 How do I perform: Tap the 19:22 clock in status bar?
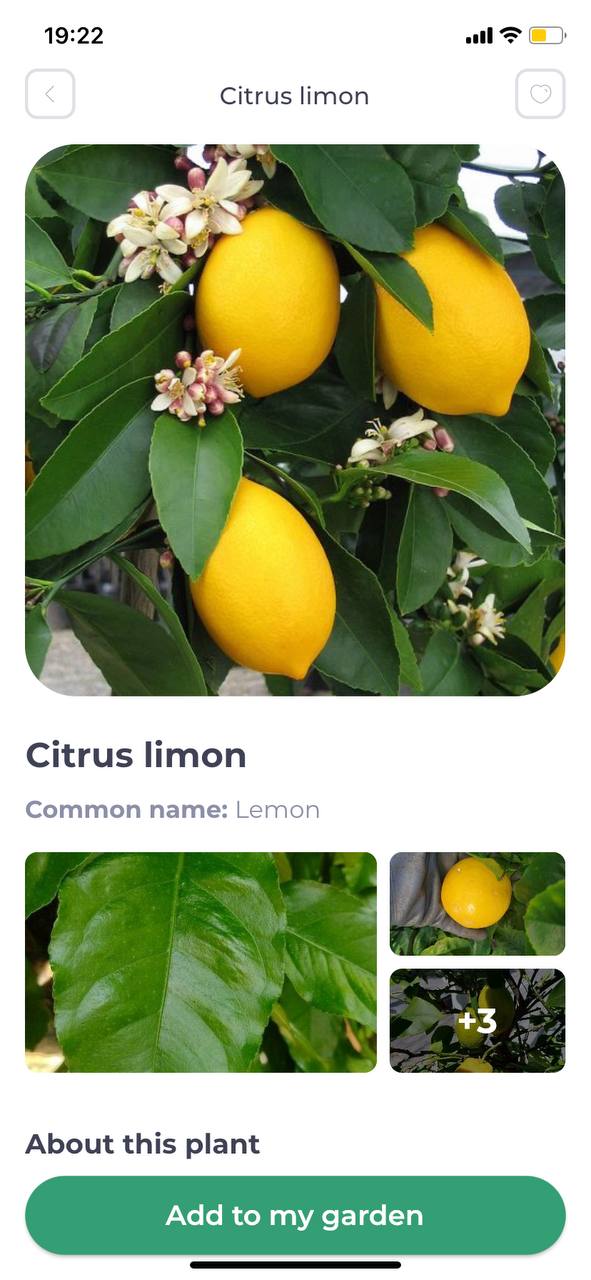pyautogui.click(x=74, y=36)
